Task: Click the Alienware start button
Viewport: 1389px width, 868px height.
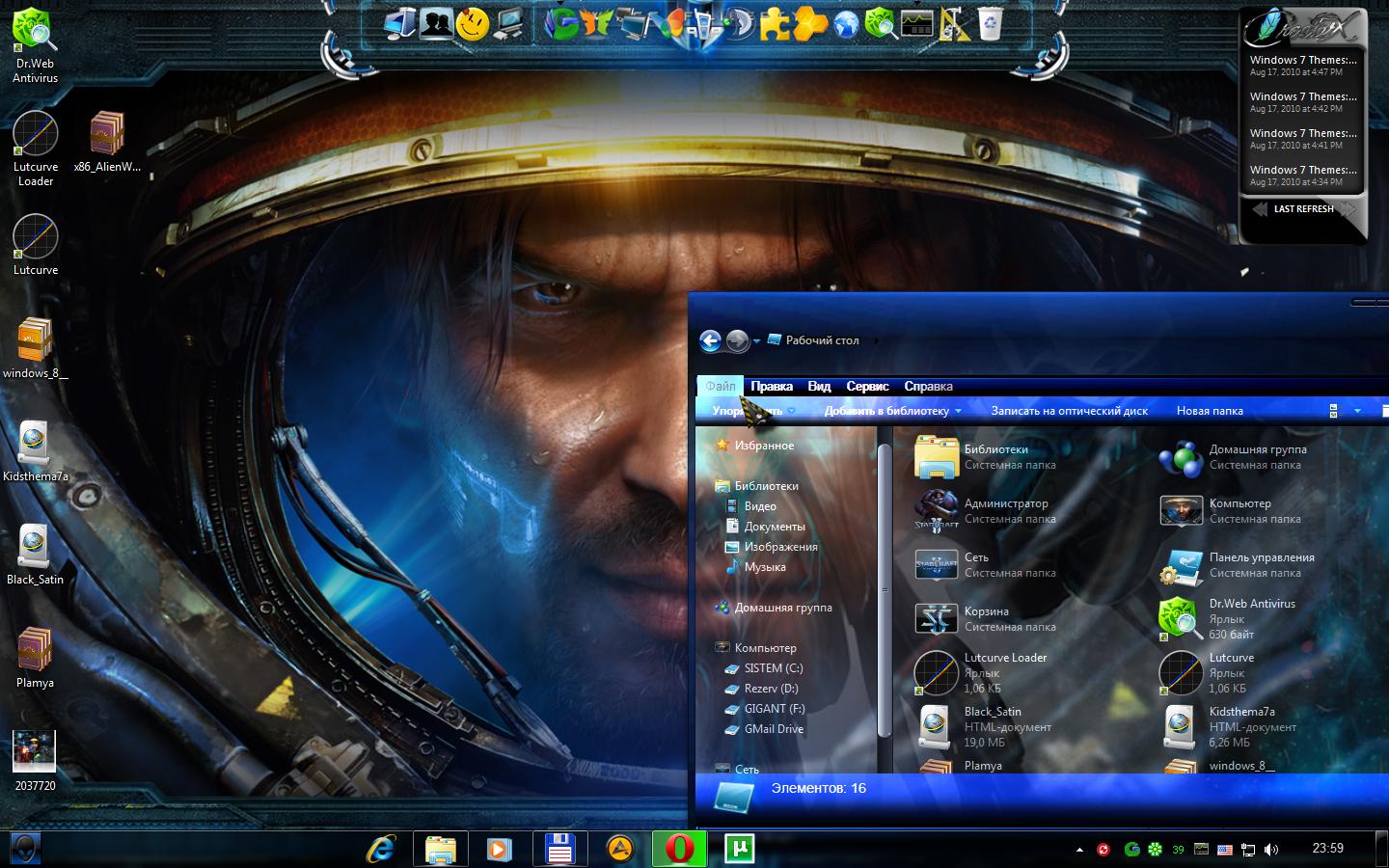Action: click(24, 849)
